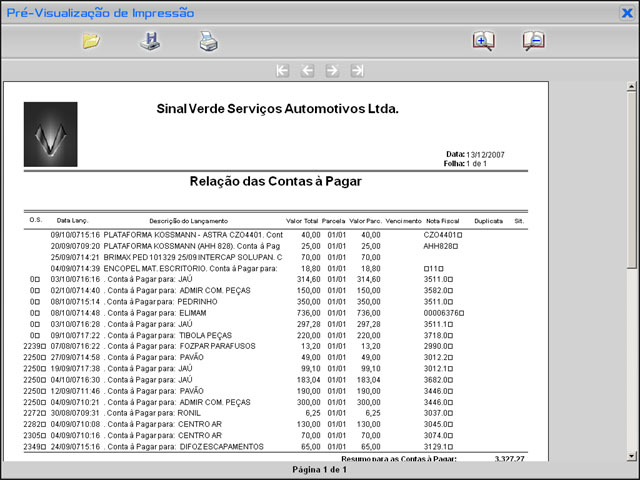Click the vertical scrollbar thumb
The image size is (640, 480).
631,180
